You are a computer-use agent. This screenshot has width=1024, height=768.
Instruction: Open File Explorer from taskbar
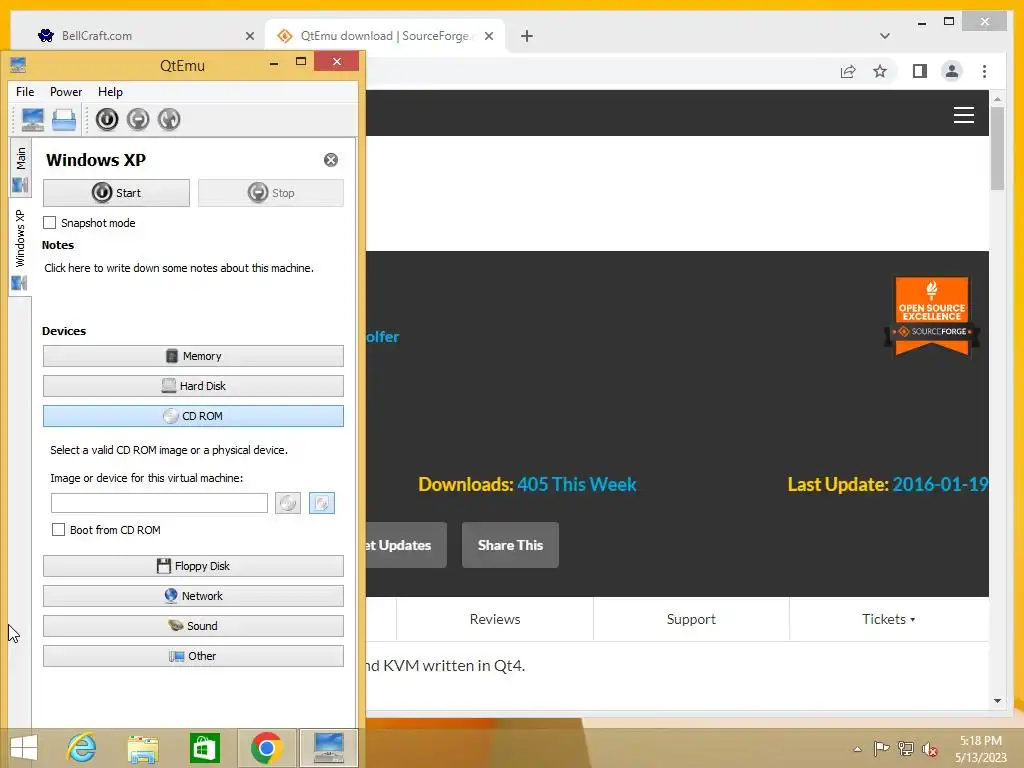pos(143,748)
